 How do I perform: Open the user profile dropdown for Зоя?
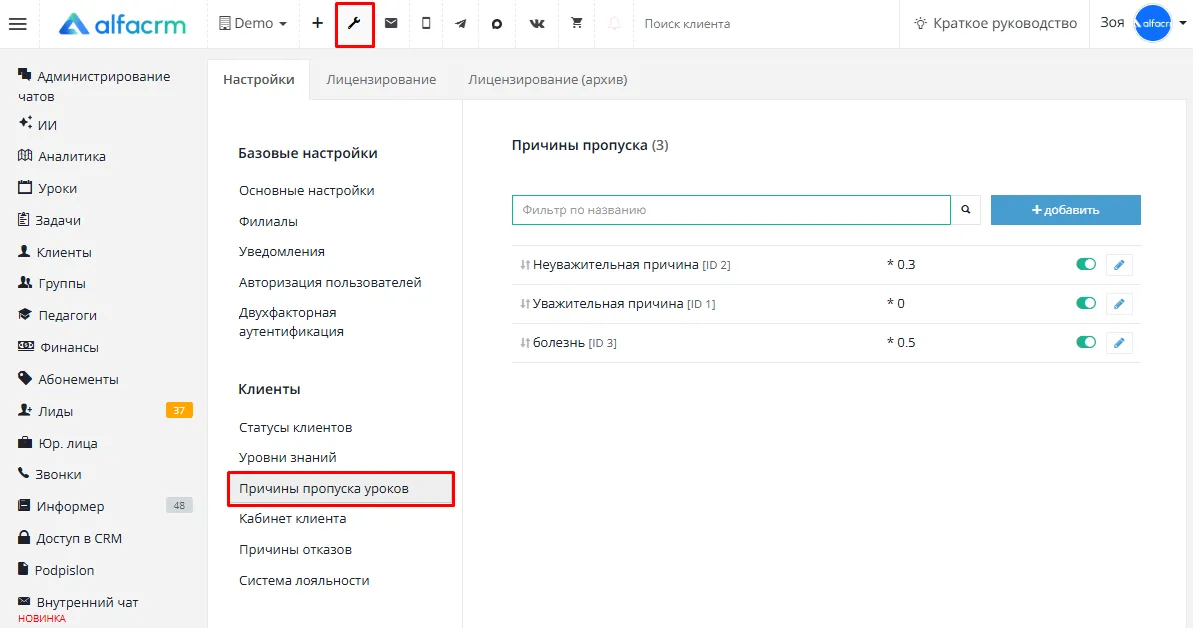[1142, 24]
